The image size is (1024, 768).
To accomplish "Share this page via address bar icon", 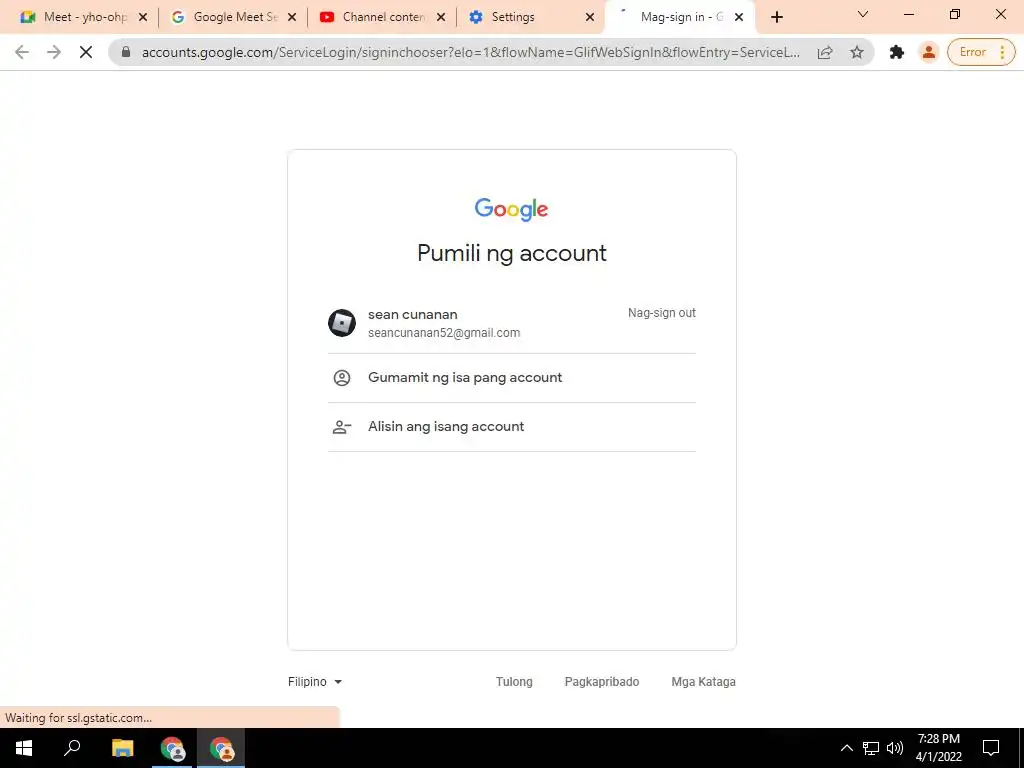I will point(825,52).
